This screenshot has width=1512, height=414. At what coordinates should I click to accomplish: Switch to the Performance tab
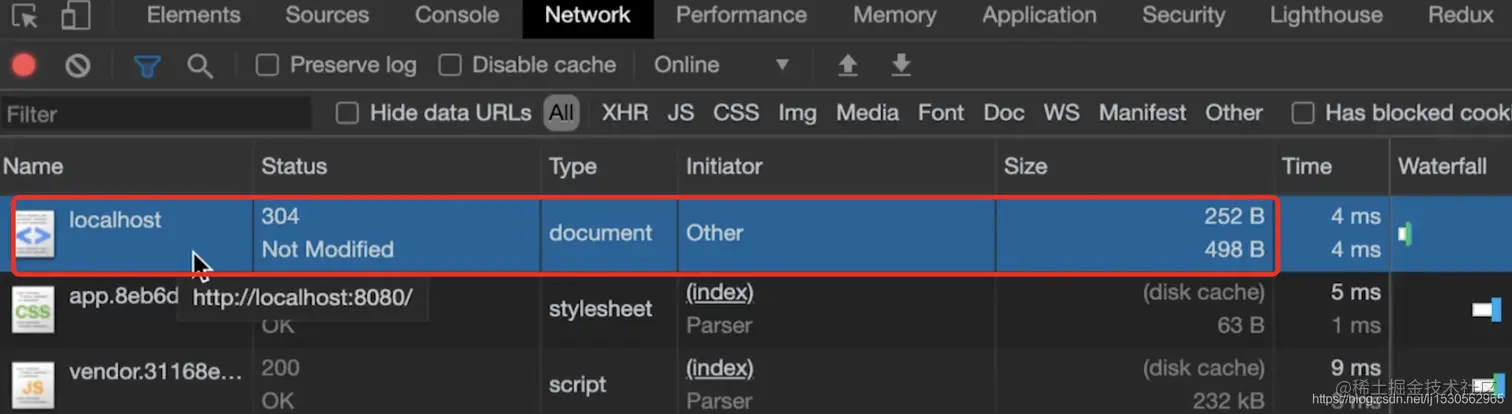741,15
